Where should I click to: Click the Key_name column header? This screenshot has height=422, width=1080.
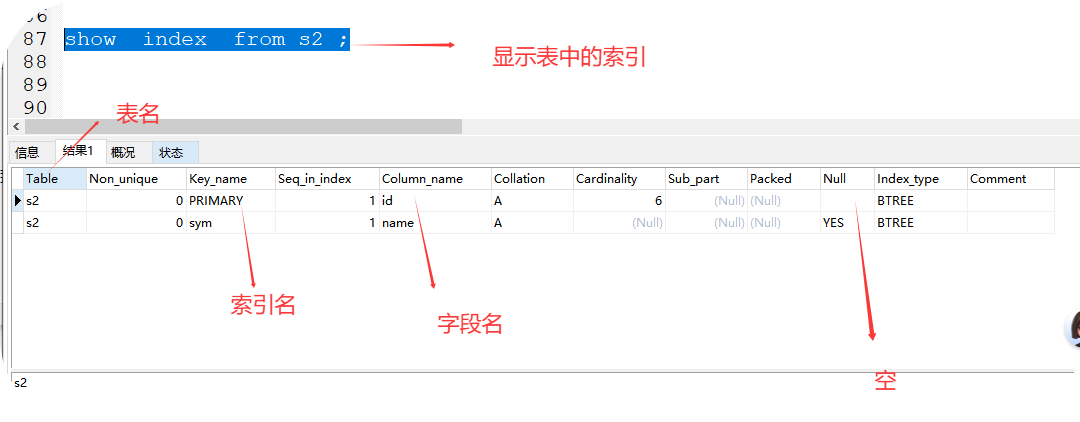coord(231,178)
